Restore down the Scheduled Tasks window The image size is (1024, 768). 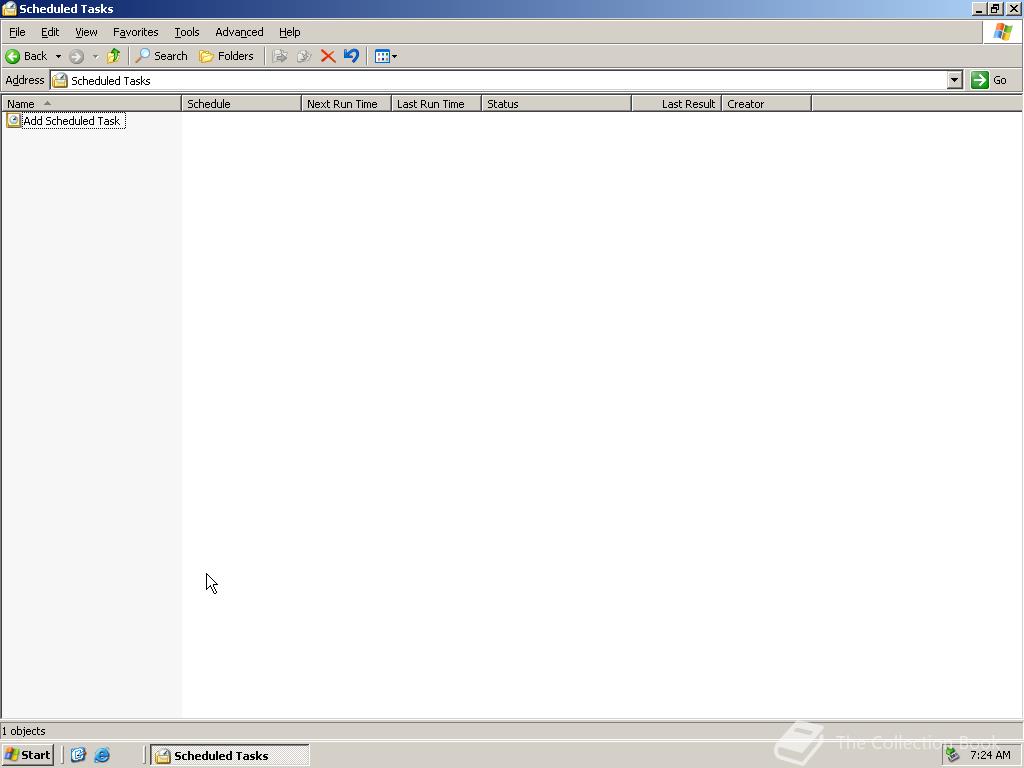tap(995, 8)
